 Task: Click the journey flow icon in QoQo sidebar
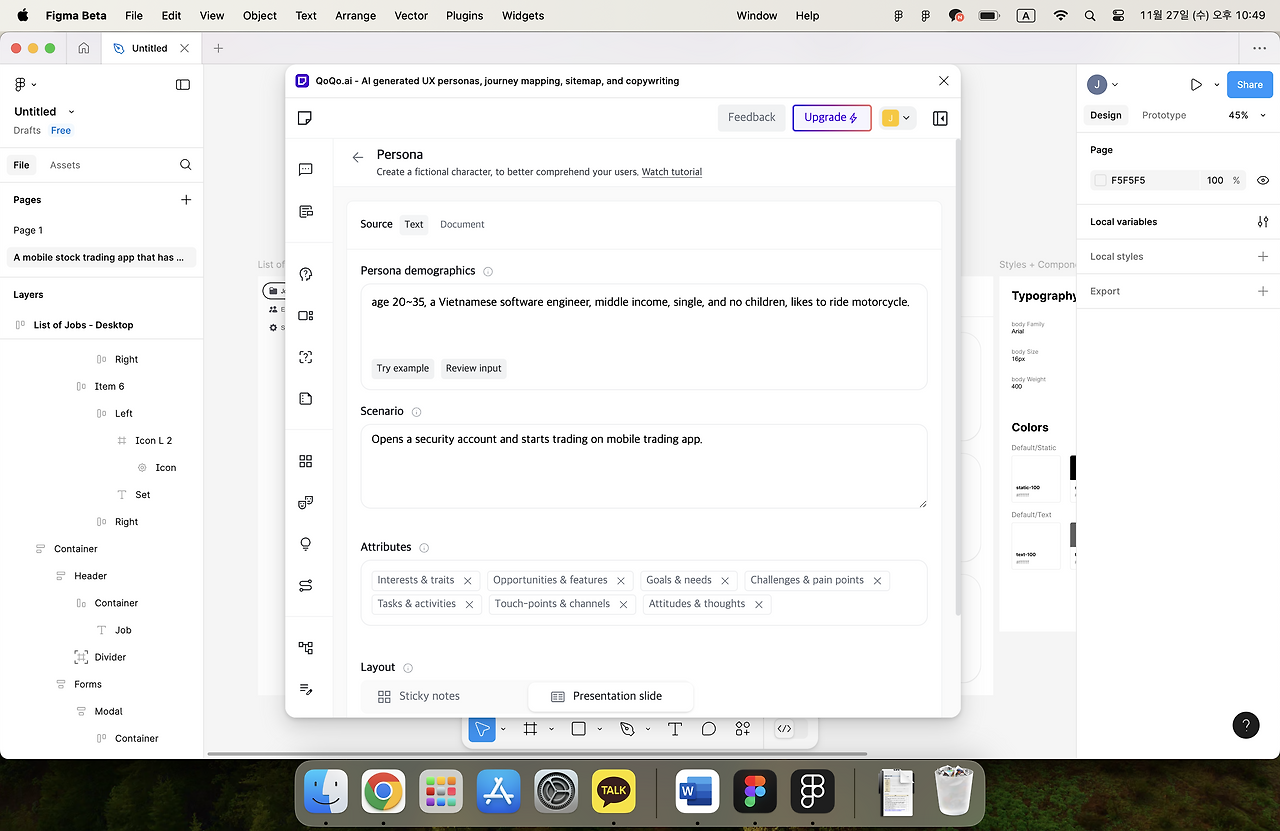click(306, 585)
